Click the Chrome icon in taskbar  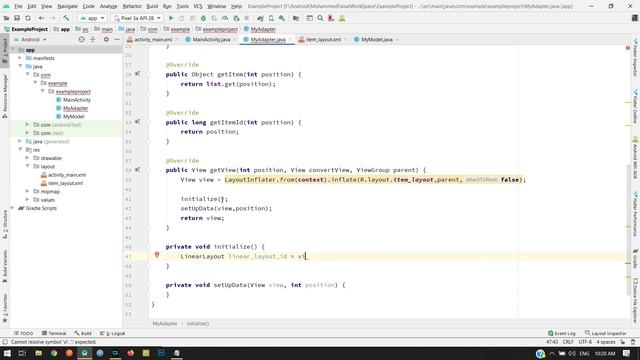(54, 353)
